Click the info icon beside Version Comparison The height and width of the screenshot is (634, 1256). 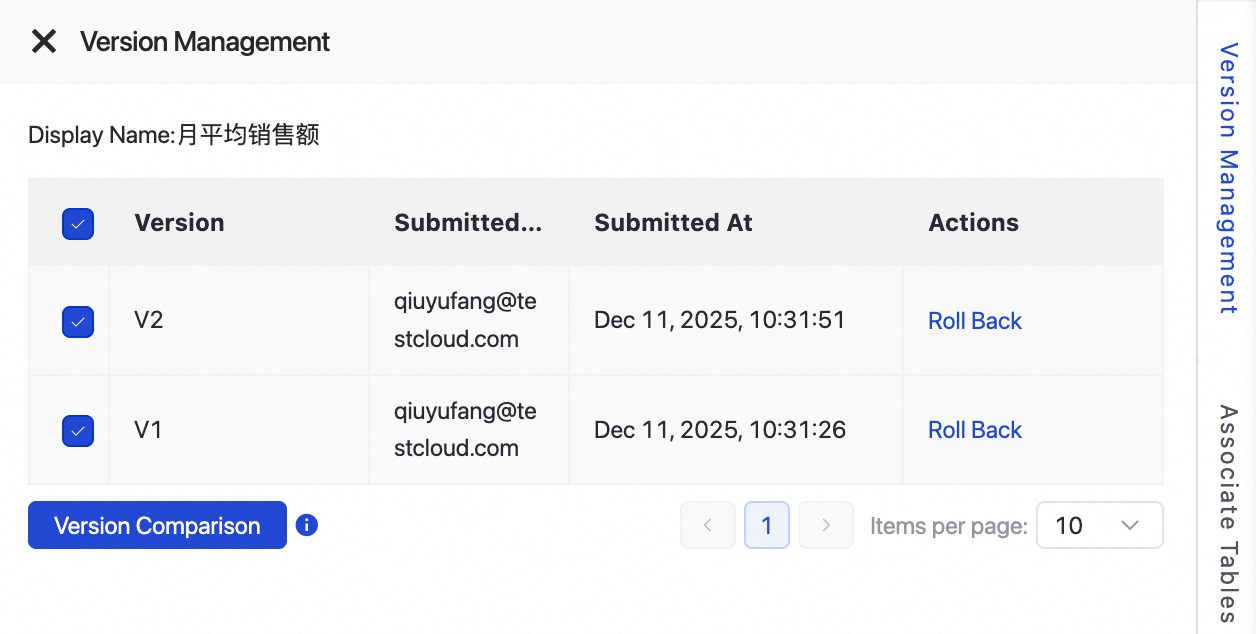click(x=307, y=525)
